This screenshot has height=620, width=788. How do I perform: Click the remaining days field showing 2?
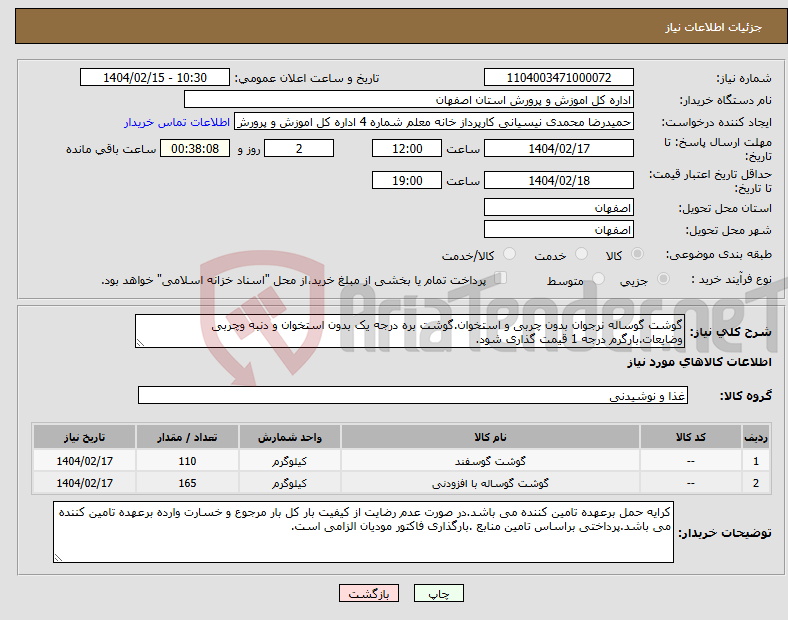click(299, 149)
